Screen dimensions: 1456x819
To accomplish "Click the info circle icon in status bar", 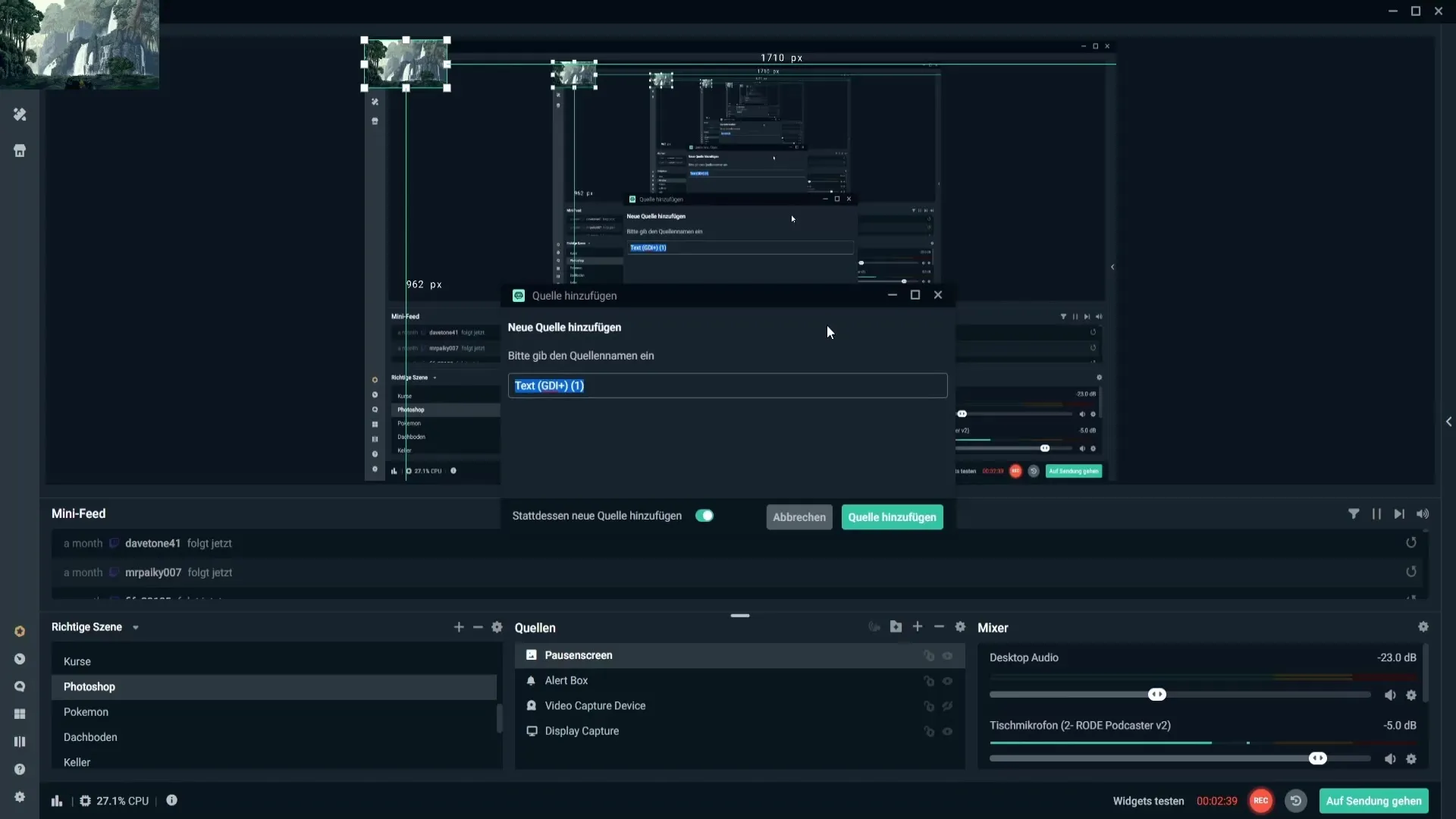I will [x=172, y=800].
